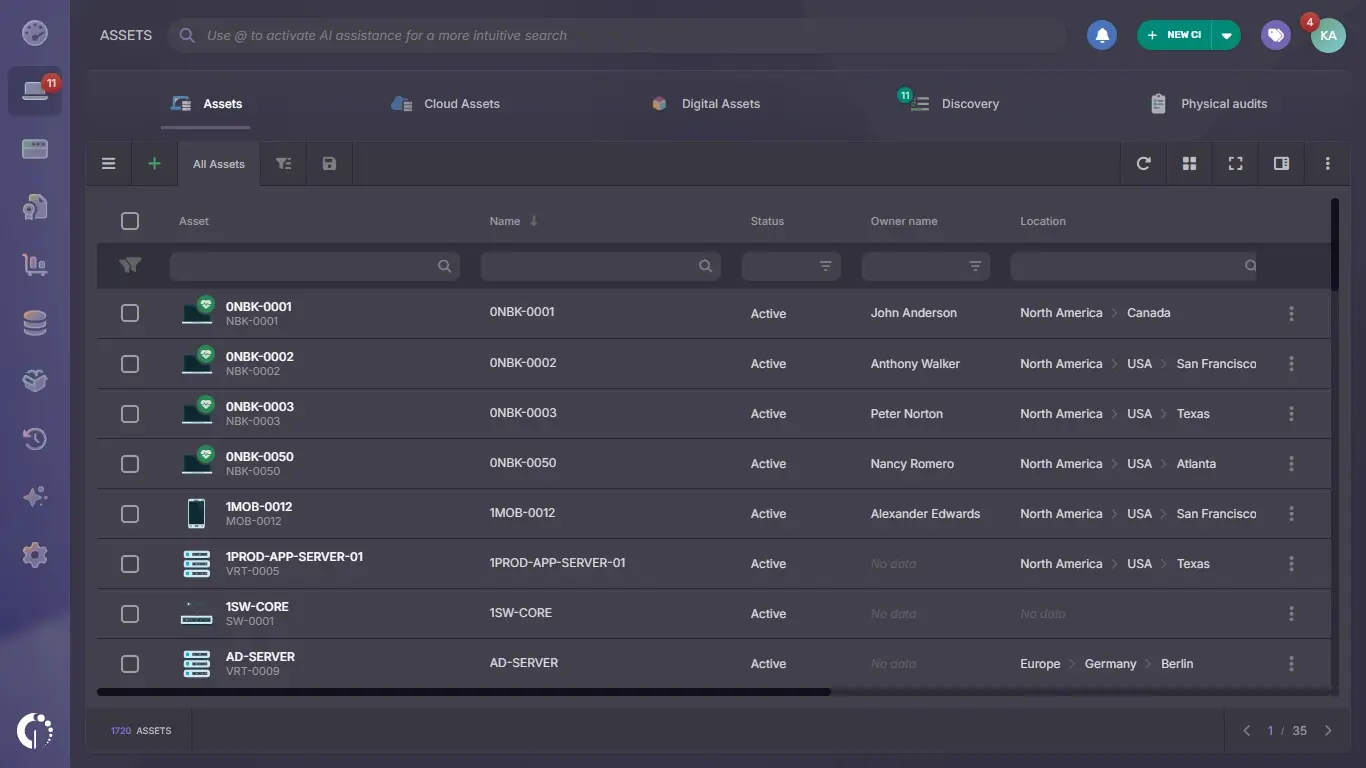This screenshot has width=1366, height=768.
Task: Save the current view with disk icon
Action: point(329,163)
